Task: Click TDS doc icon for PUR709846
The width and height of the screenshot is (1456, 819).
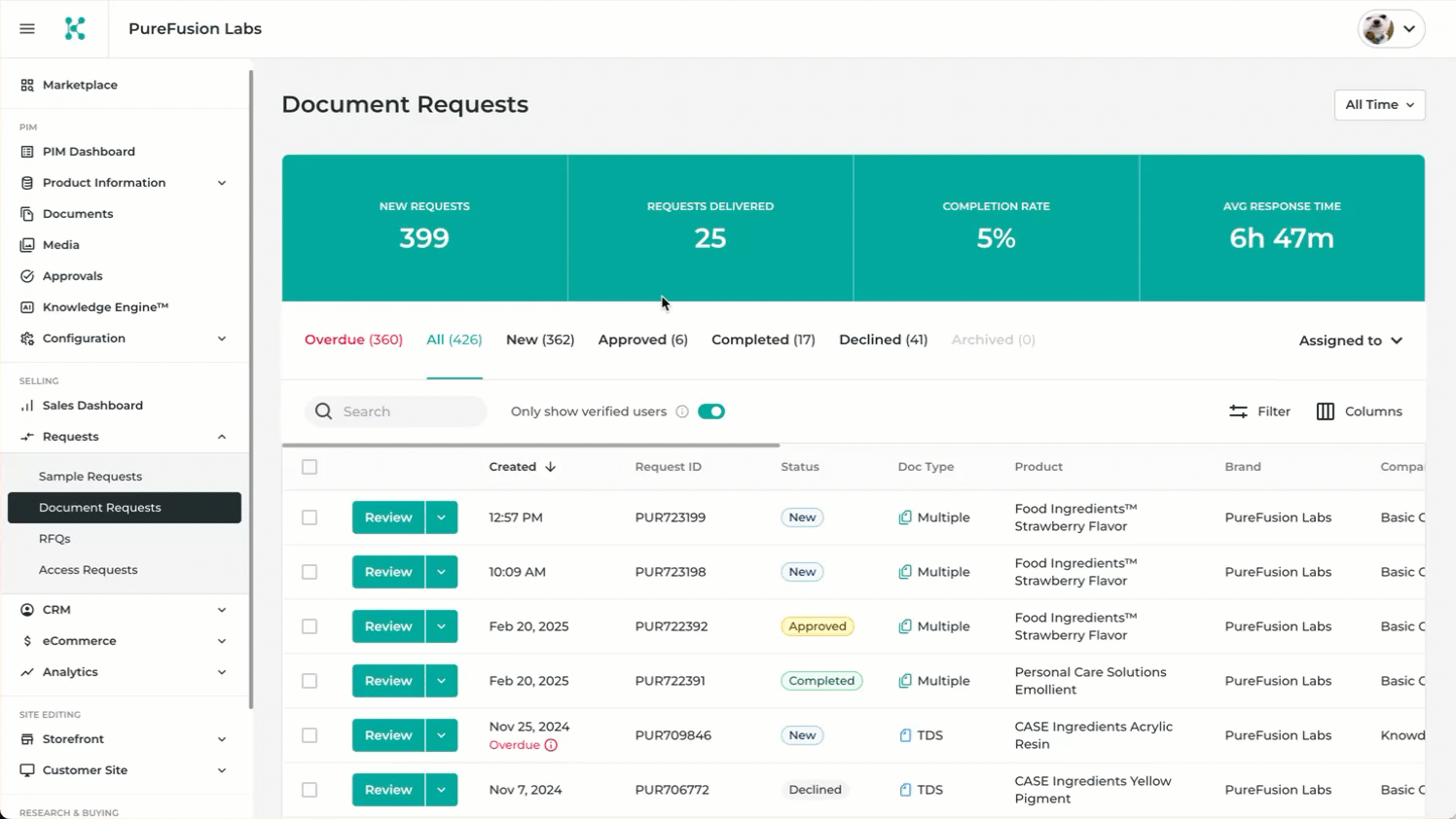Action: (905, 735)
